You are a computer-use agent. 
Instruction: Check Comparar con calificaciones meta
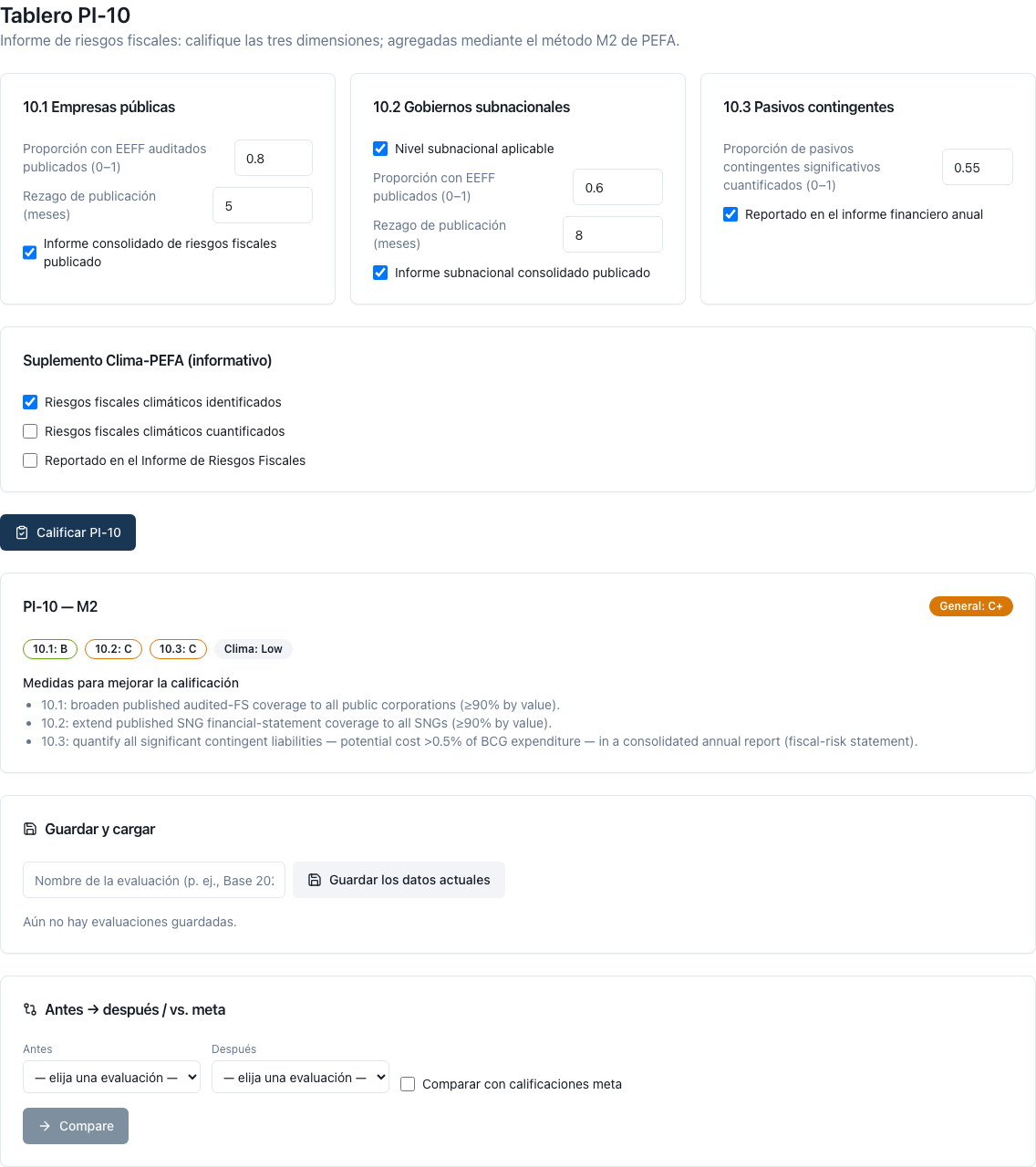[x=408, y=1084]
